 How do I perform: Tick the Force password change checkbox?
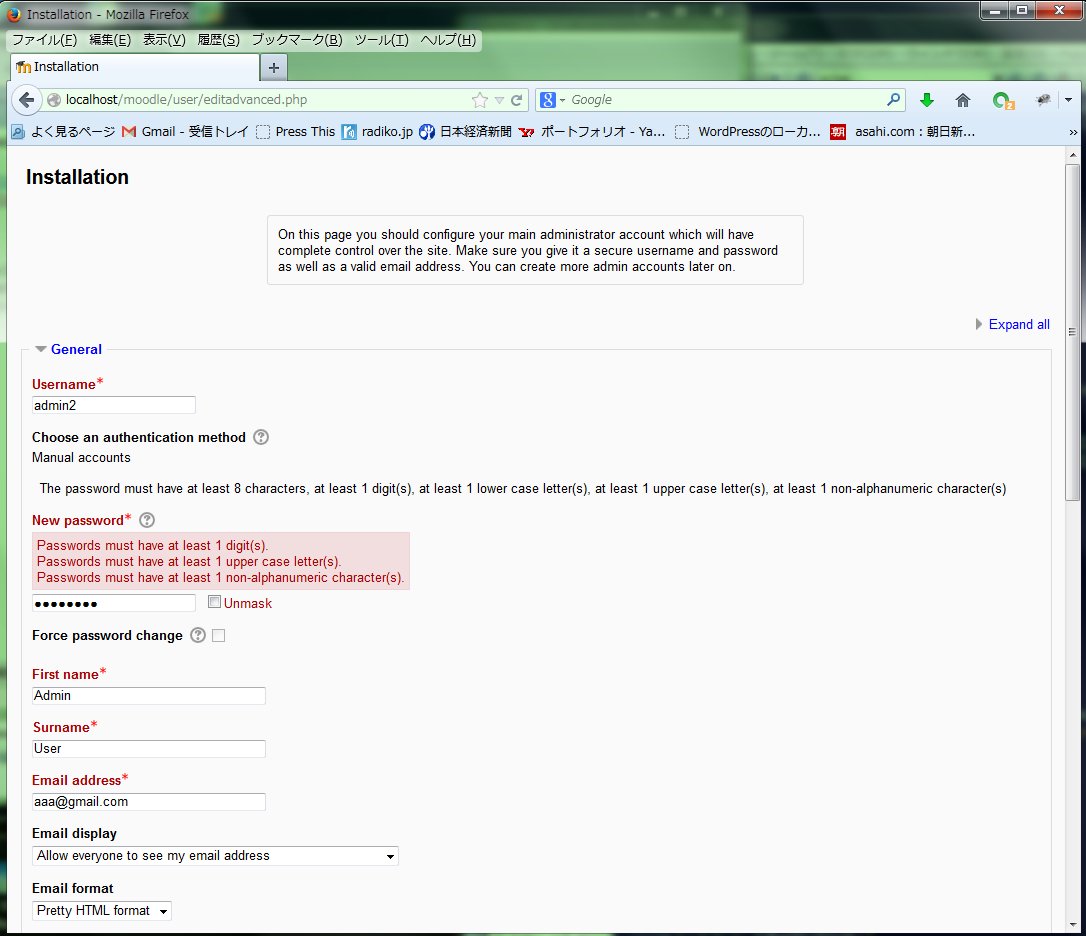[x=218, y=636]
